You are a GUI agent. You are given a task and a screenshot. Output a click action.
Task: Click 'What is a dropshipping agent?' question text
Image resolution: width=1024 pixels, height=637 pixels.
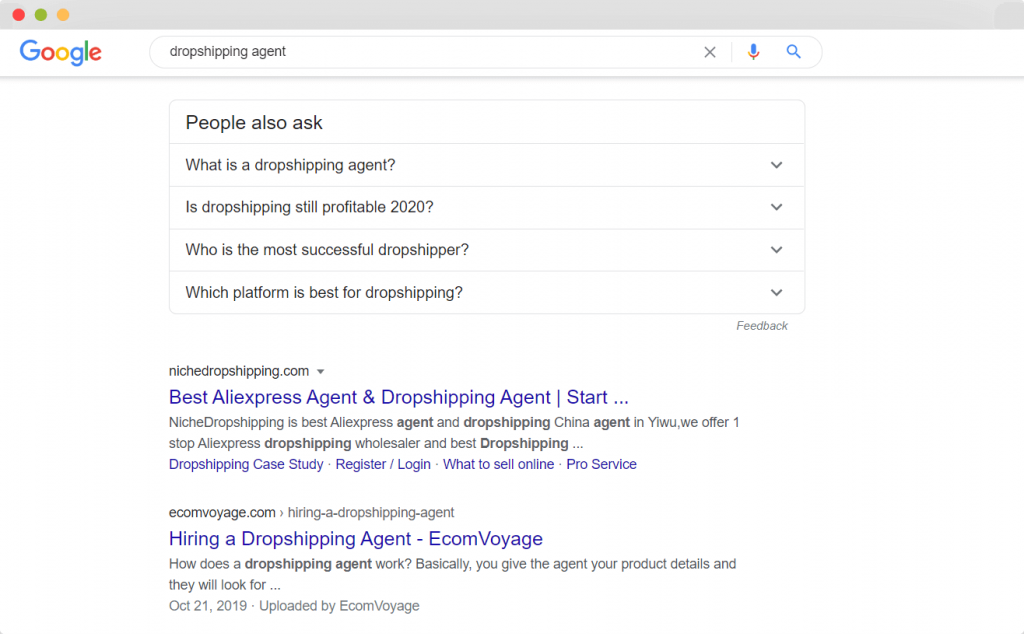(291, 165)
